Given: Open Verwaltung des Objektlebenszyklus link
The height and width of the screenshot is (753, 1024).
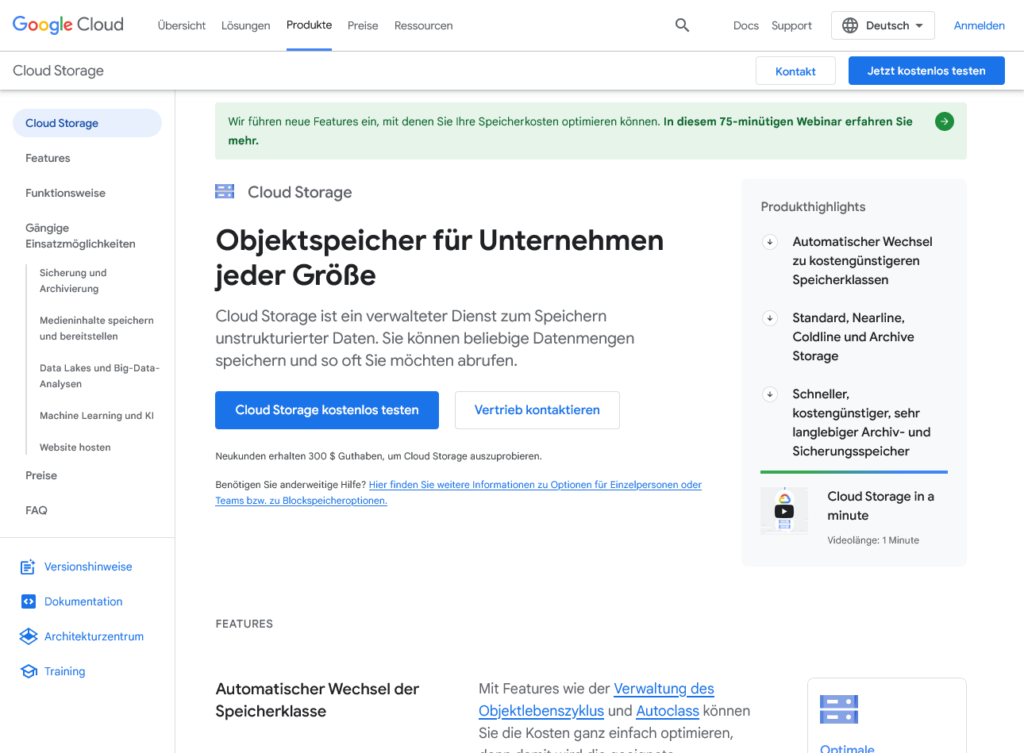Looking at the screenshot, I should 596,699.
